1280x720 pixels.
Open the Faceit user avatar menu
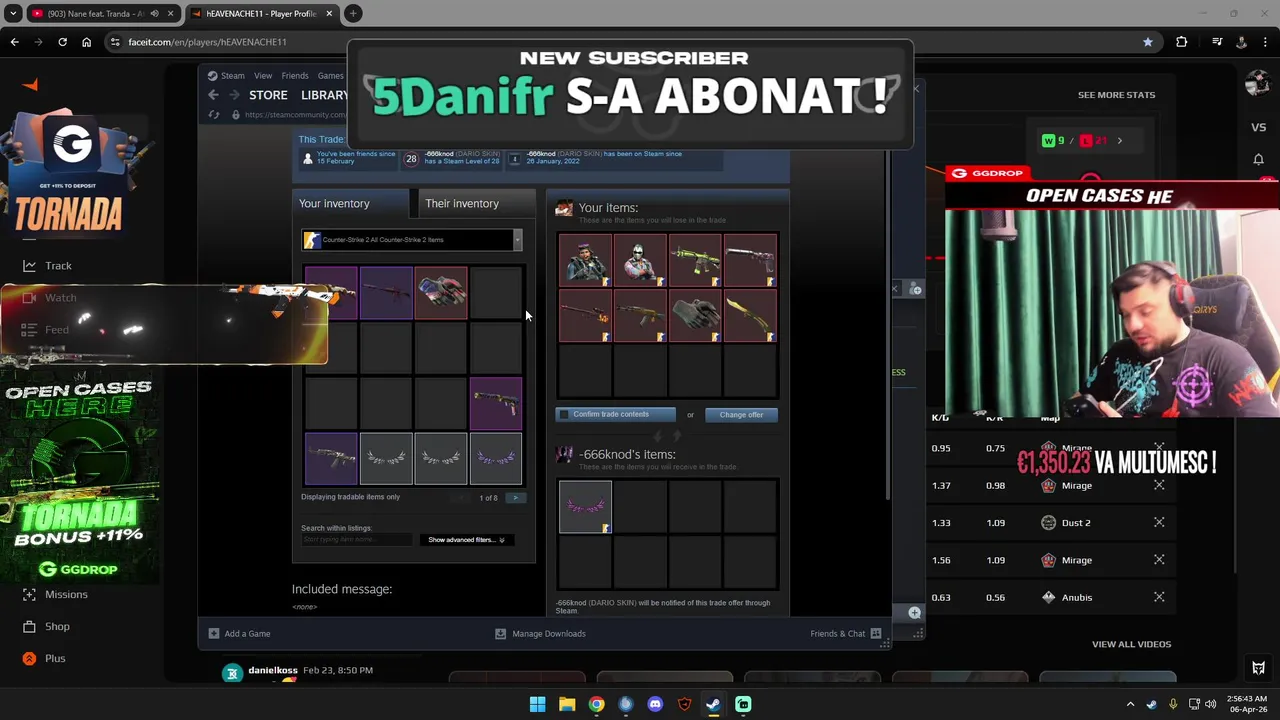pyautogui.click(x=1258, y=84)
